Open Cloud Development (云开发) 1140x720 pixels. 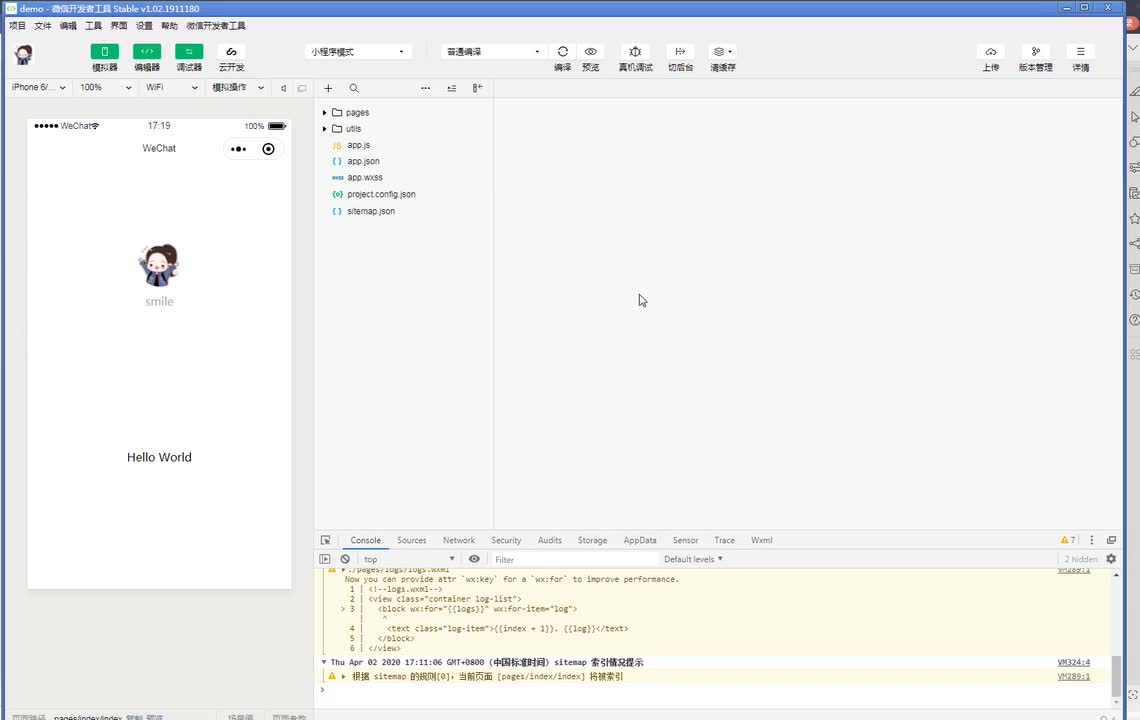[231, 52]
